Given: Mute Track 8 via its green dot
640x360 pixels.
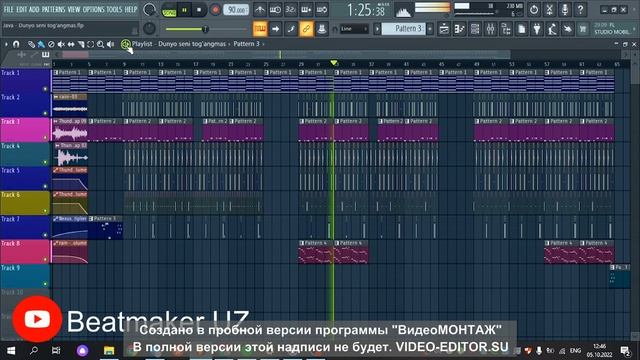Looking at the screenshot, I should (x=45, y=260).
